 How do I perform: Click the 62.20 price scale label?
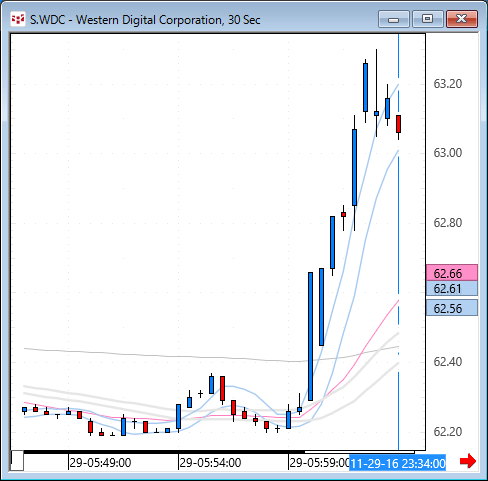pos(448,432)
